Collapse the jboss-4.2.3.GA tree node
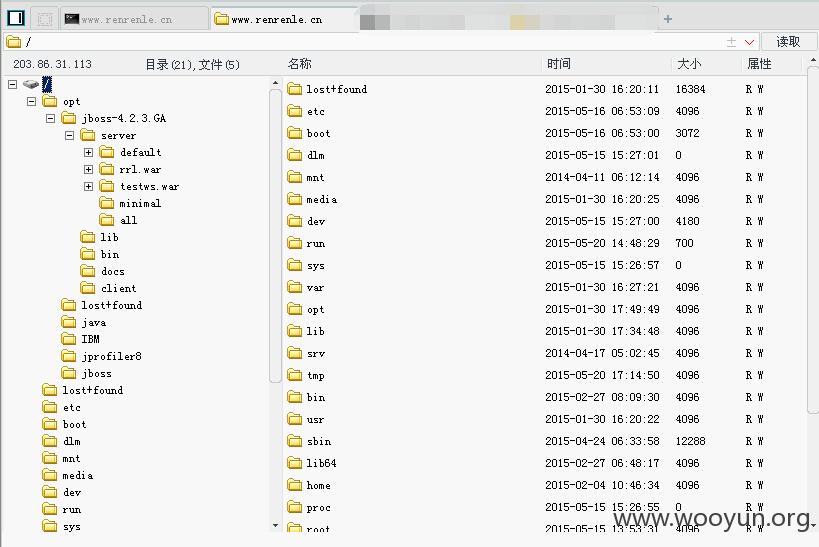Screen dimensions: 819x547 50,119
